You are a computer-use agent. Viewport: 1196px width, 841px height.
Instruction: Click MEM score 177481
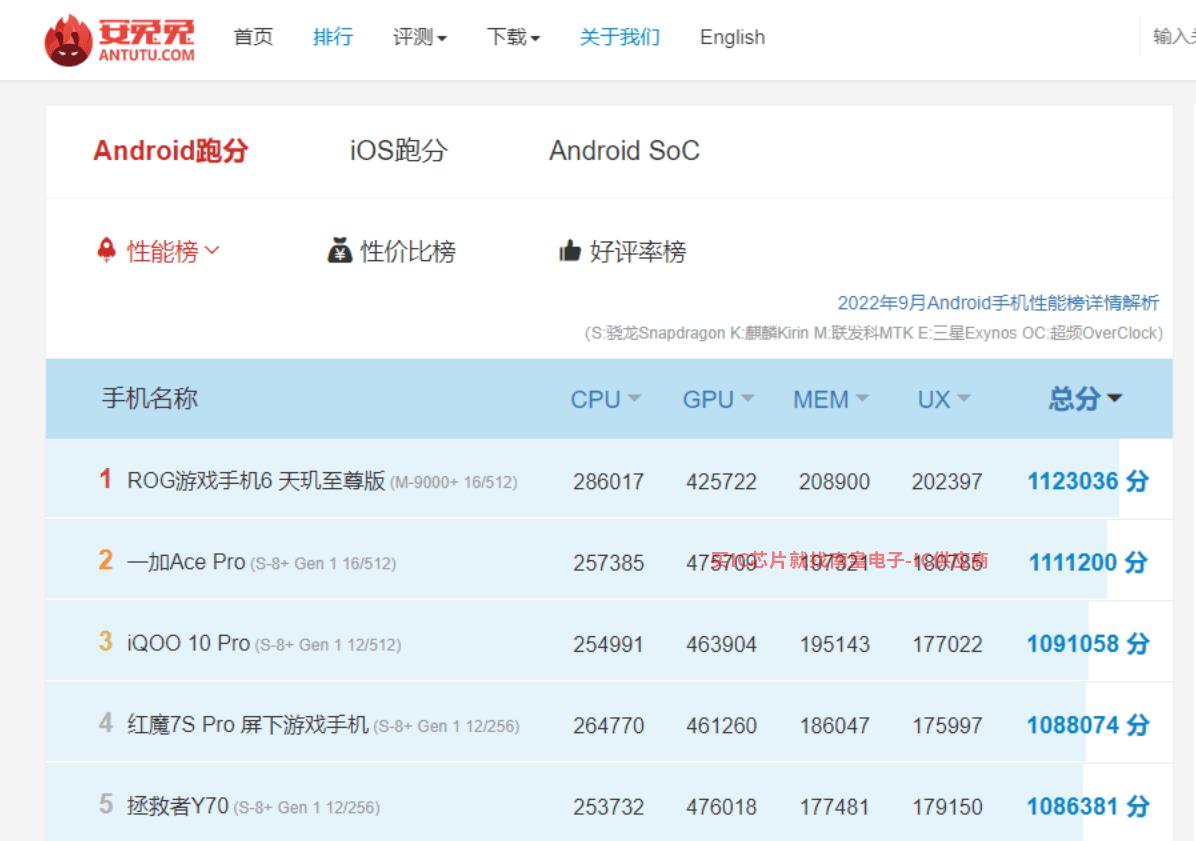pos(834,807)
